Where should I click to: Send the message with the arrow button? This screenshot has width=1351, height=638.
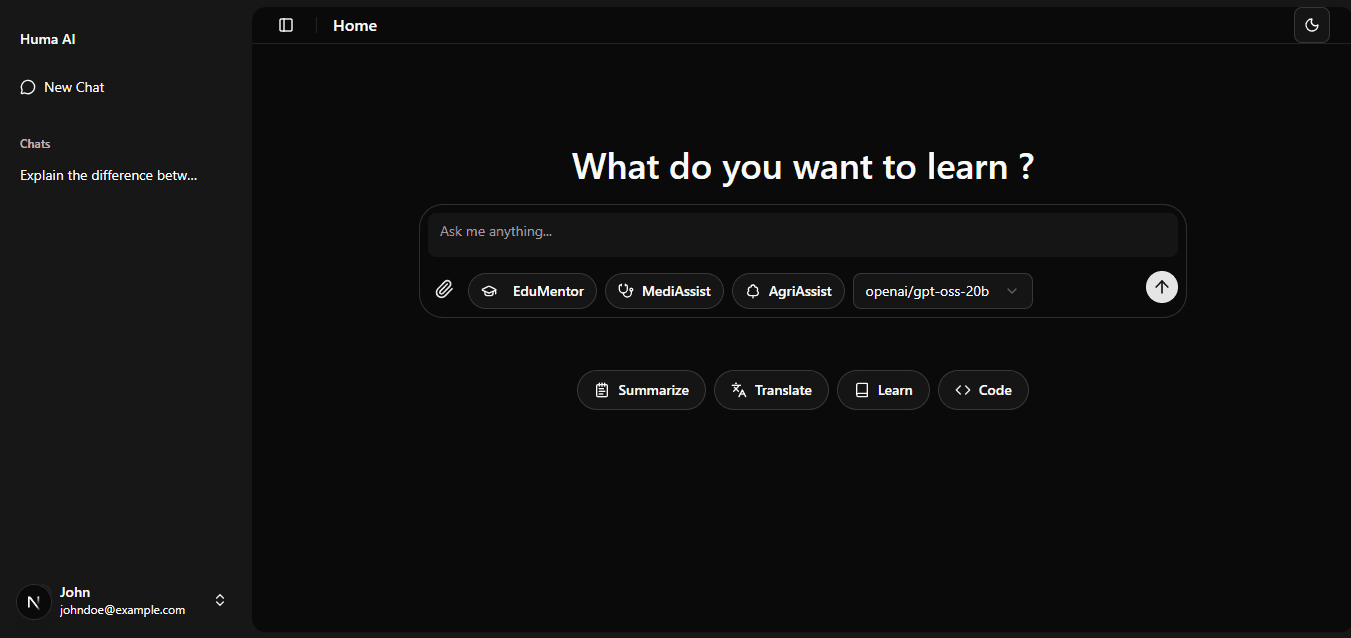1161,287
